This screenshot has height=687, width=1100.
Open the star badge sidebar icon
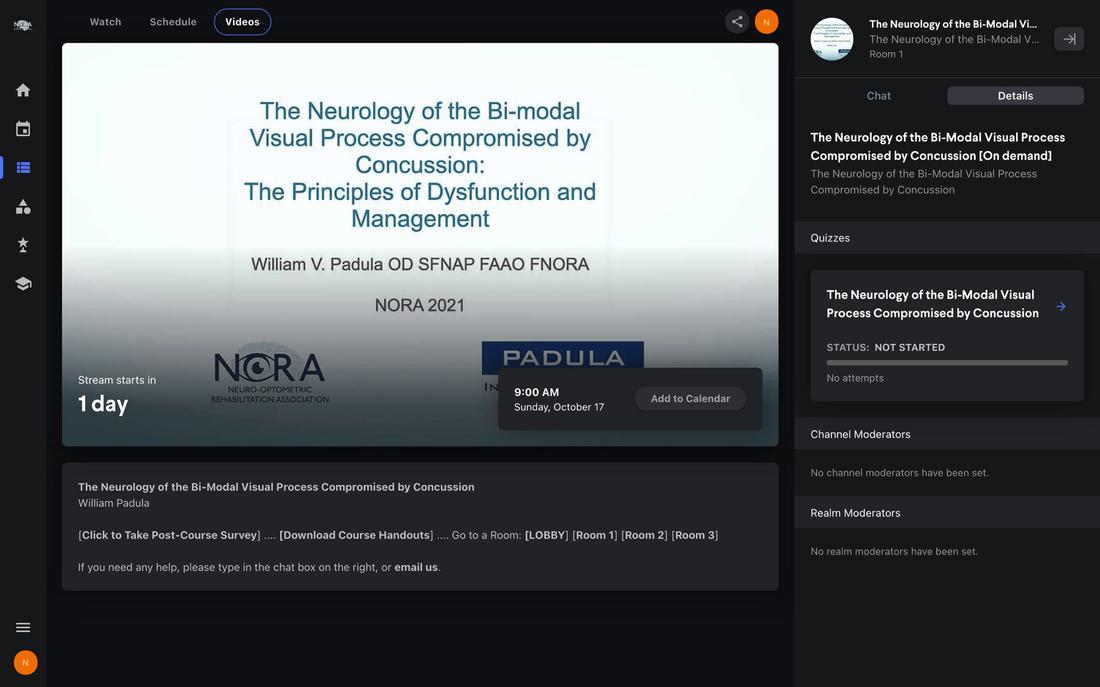tap(23, 245)
